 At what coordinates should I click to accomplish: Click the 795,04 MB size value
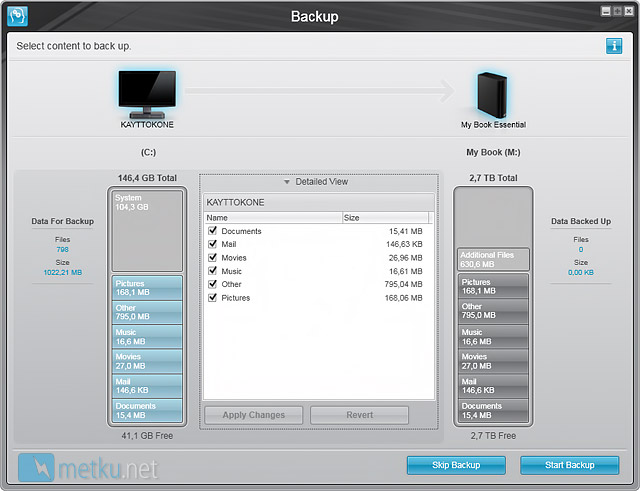click(x=404, y=284)
